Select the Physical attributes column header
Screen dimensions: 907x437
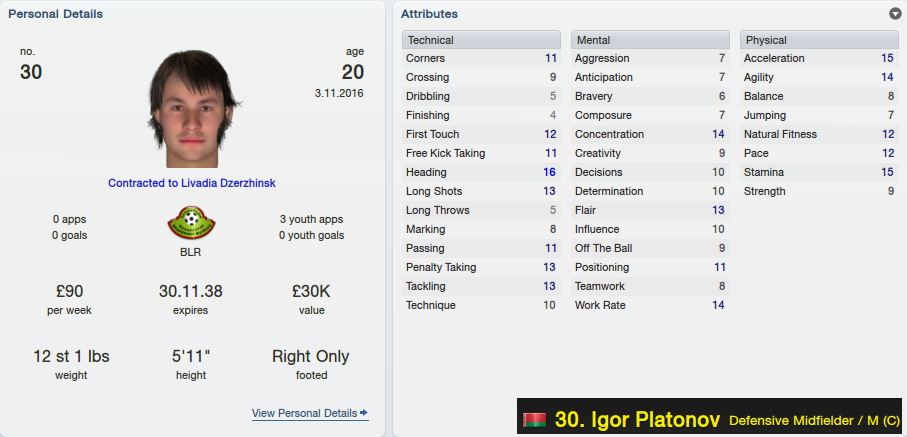coord(819,40)
